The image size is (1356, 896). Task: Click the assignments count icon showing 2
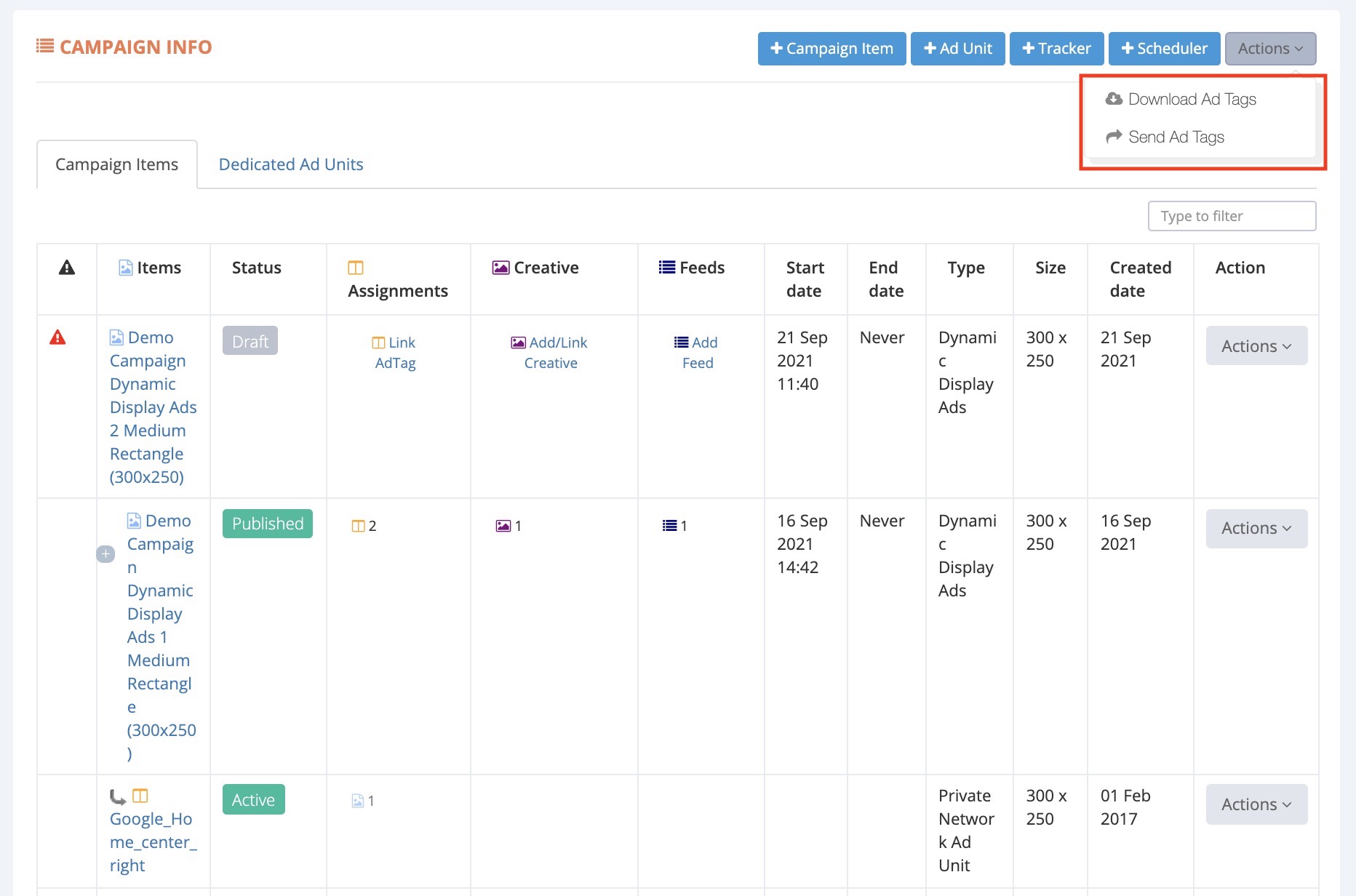358,526
